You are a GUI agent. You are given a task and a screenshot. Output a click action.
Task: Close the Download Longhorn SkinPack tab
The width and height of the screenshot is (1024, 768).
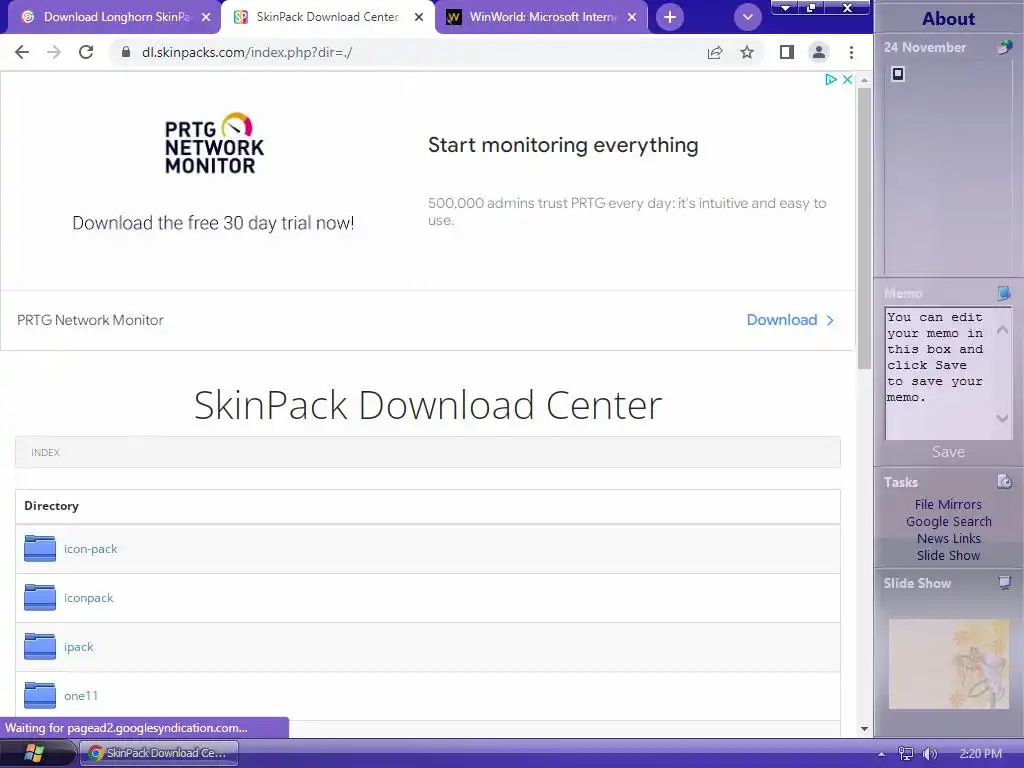(206, 17)
